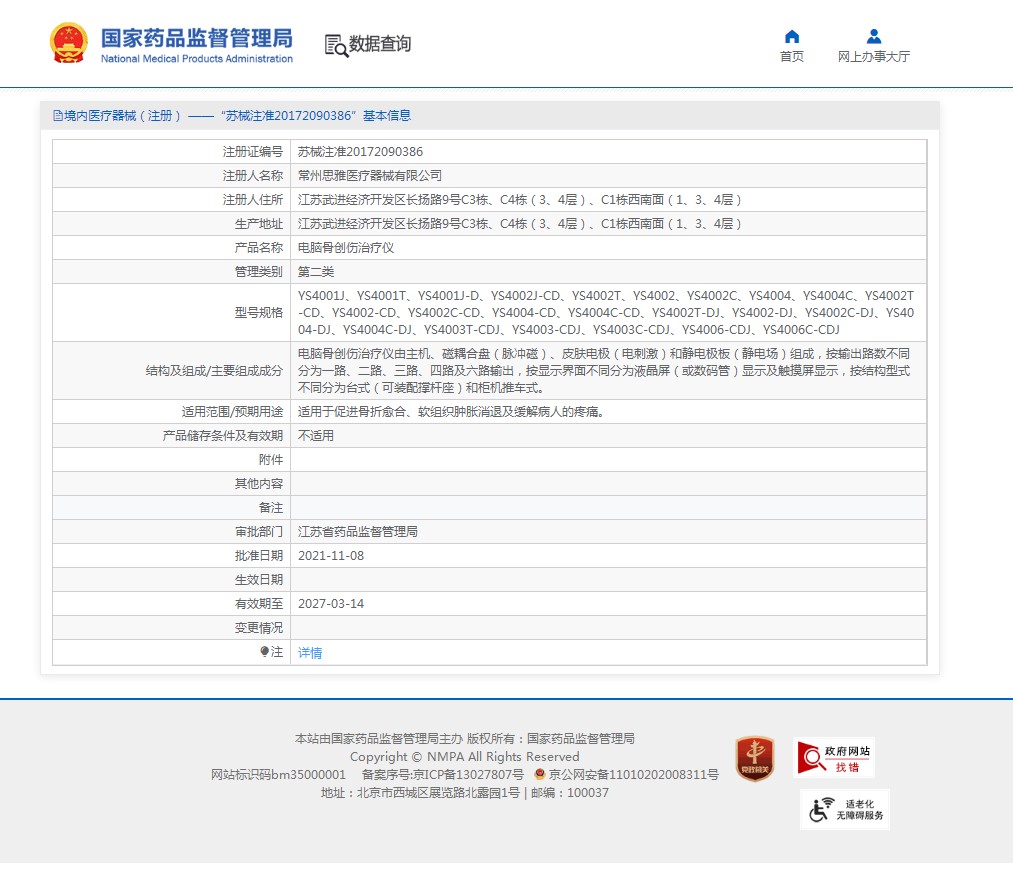The height and width of the screenshot is (873, 1013).
Task: Click the 党政机关 red badge icon
Action: (x=755, y=758)
